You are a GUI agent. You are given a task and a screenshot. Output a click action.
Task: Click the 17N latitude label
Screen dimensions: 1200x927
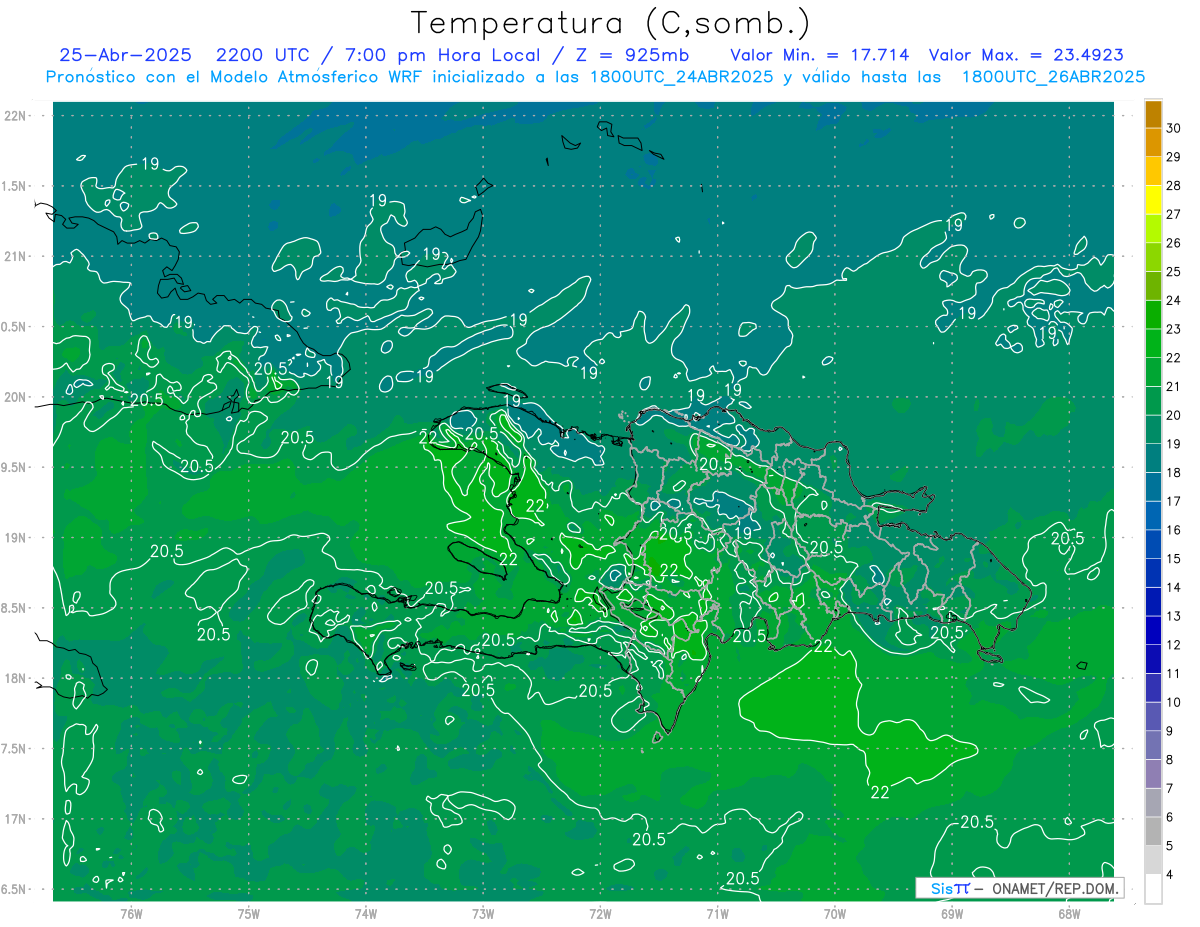point(14,819)
